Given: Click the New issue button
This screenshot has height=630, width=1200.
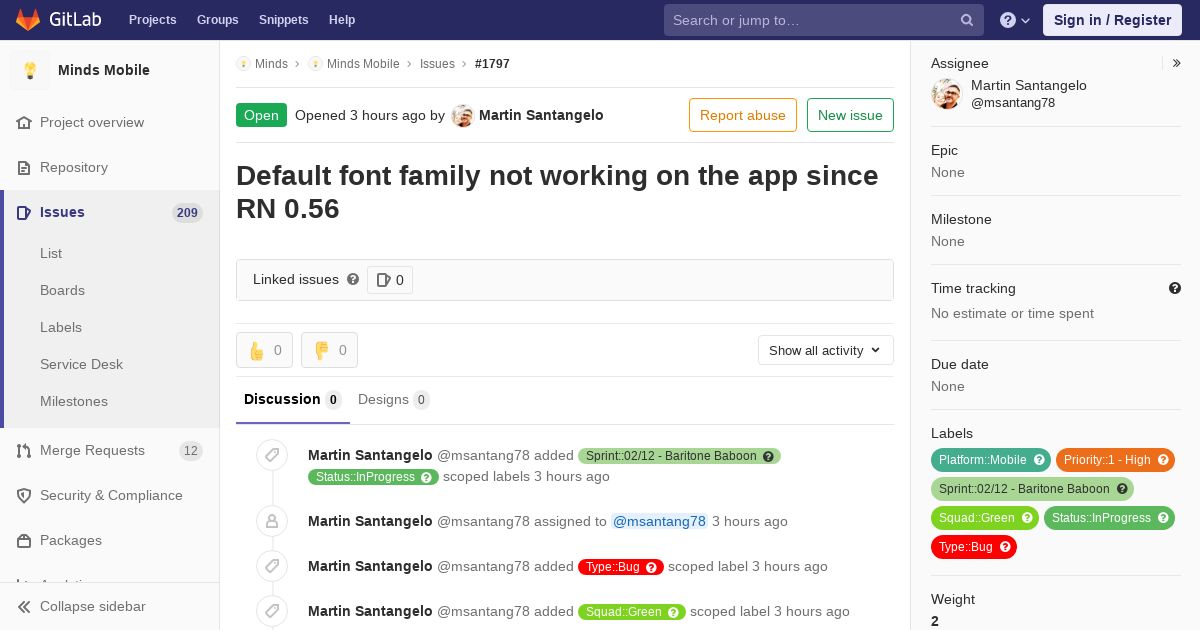Looking at the screenshot, I should (850, 115).
